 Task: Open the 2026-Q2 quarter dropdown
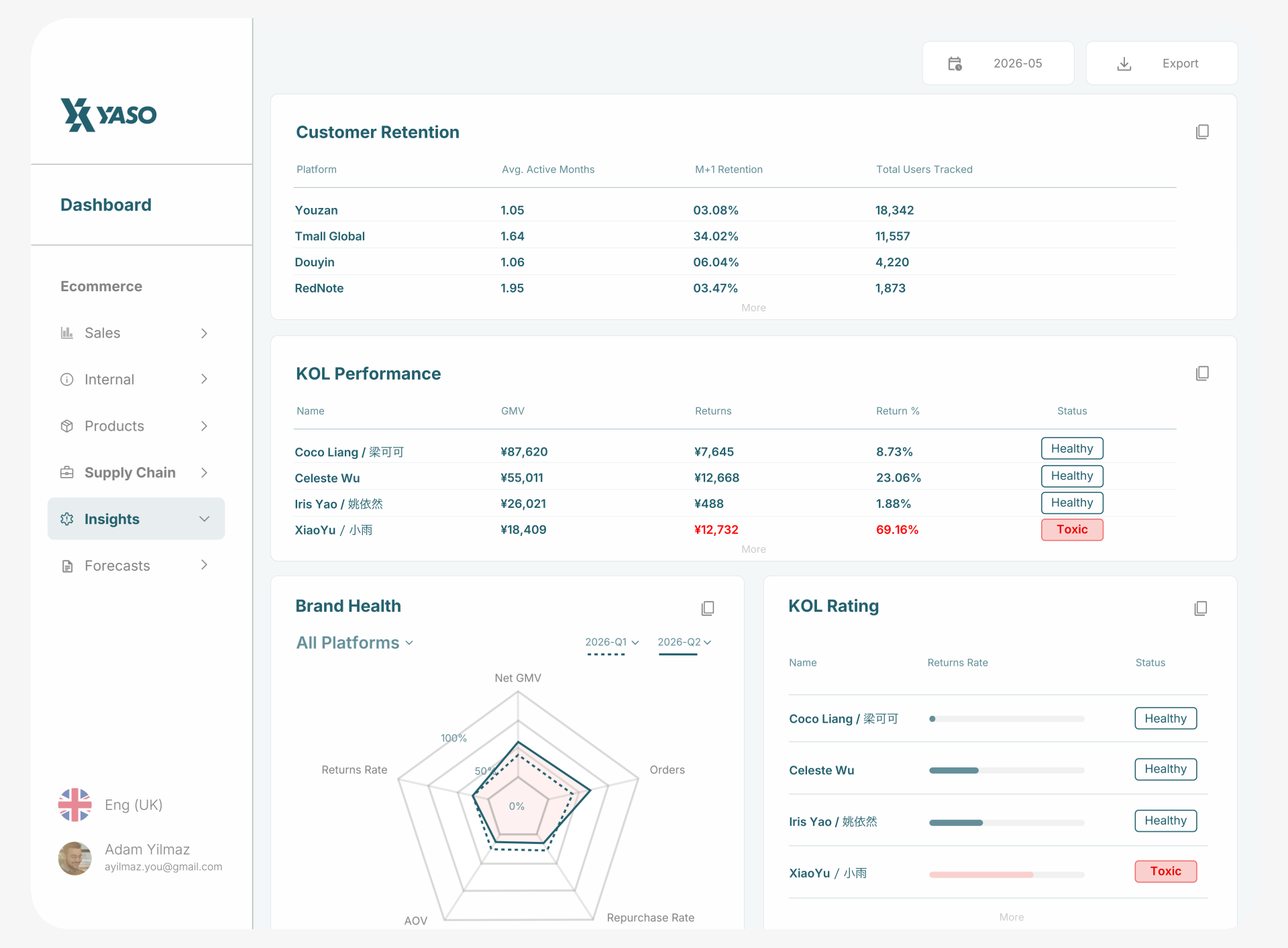tap(684, 642)
